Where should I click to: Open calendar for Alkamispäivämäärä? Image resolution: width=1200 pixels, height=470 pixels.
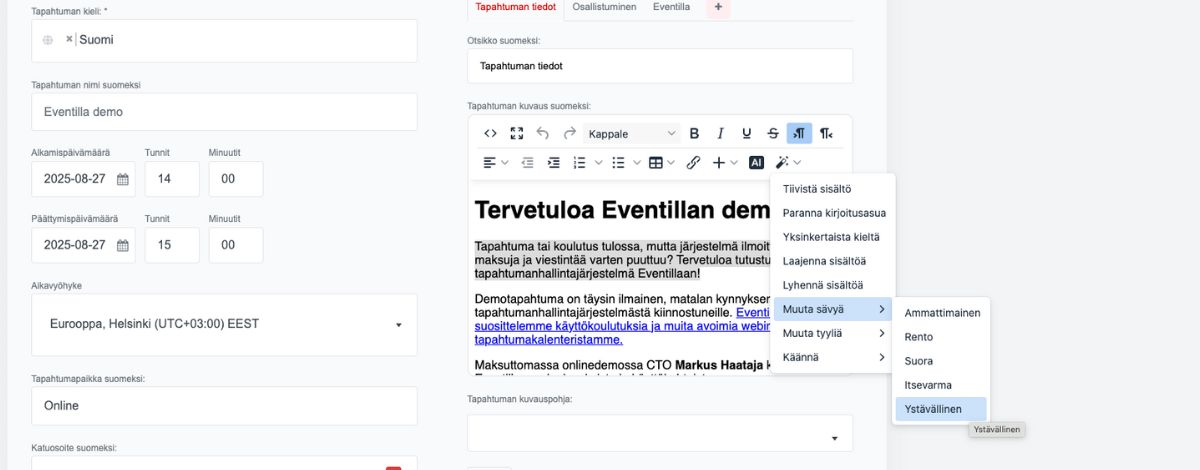123,180
